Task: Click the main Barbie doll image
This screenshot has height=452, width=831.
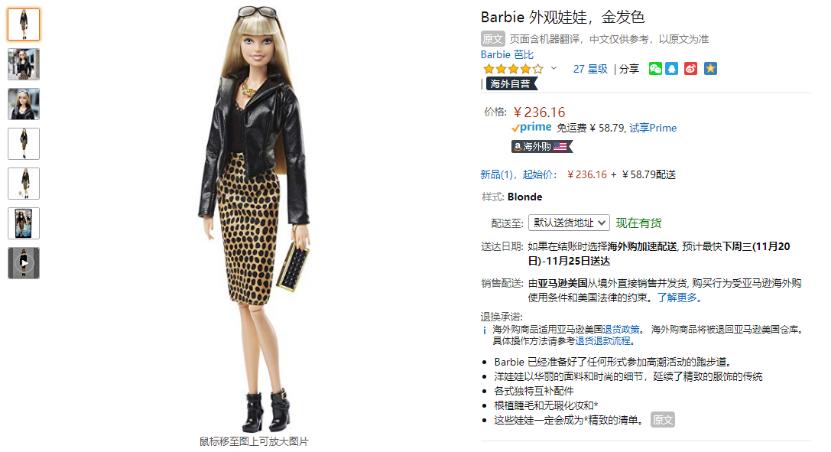Action: pyautogui.click(x=253, y=220)
